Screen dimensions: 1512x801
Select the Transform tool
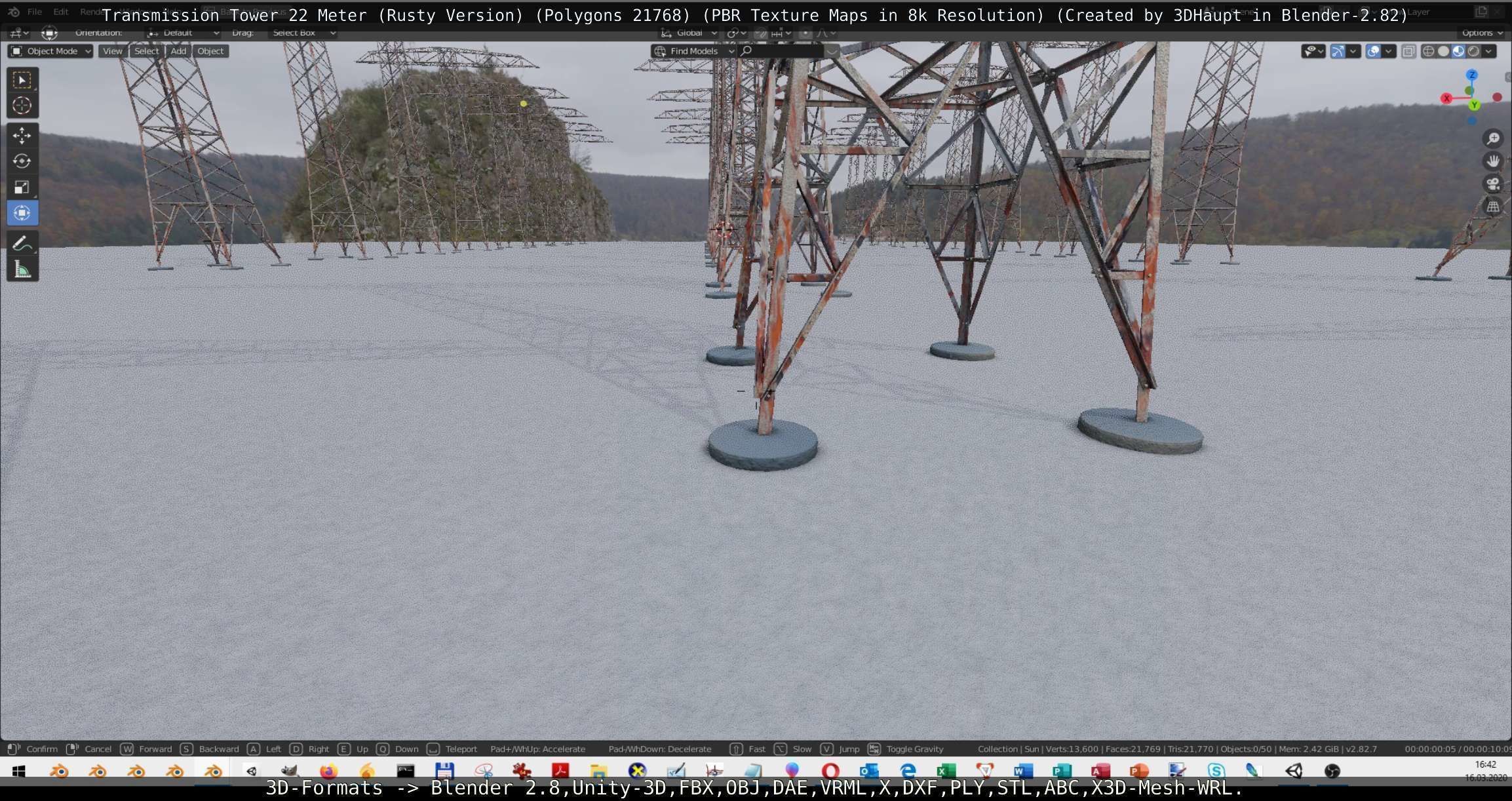point(22,213)
